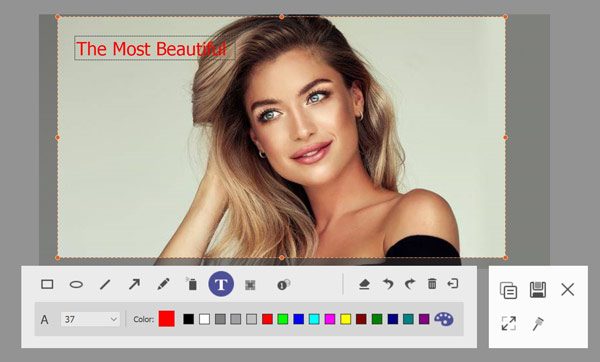Save the screenshot with floppy icon
Image resolution: width=600 pixels, height=362 pixels.
[x=538, y=290]
